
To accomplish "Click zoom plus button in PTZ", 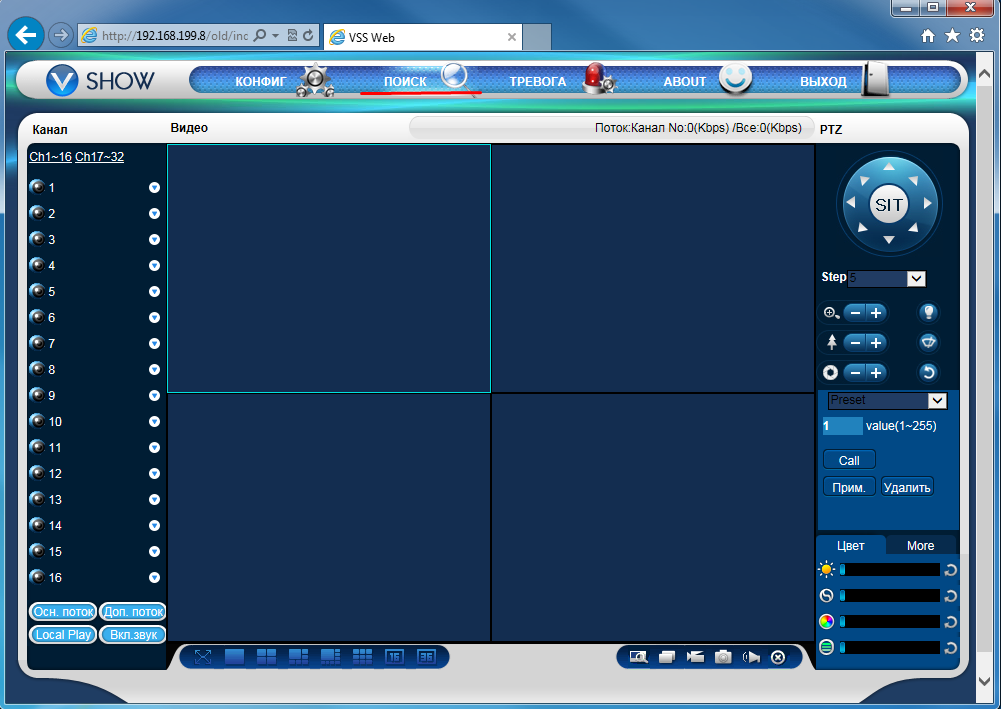I will coord(876,313).
